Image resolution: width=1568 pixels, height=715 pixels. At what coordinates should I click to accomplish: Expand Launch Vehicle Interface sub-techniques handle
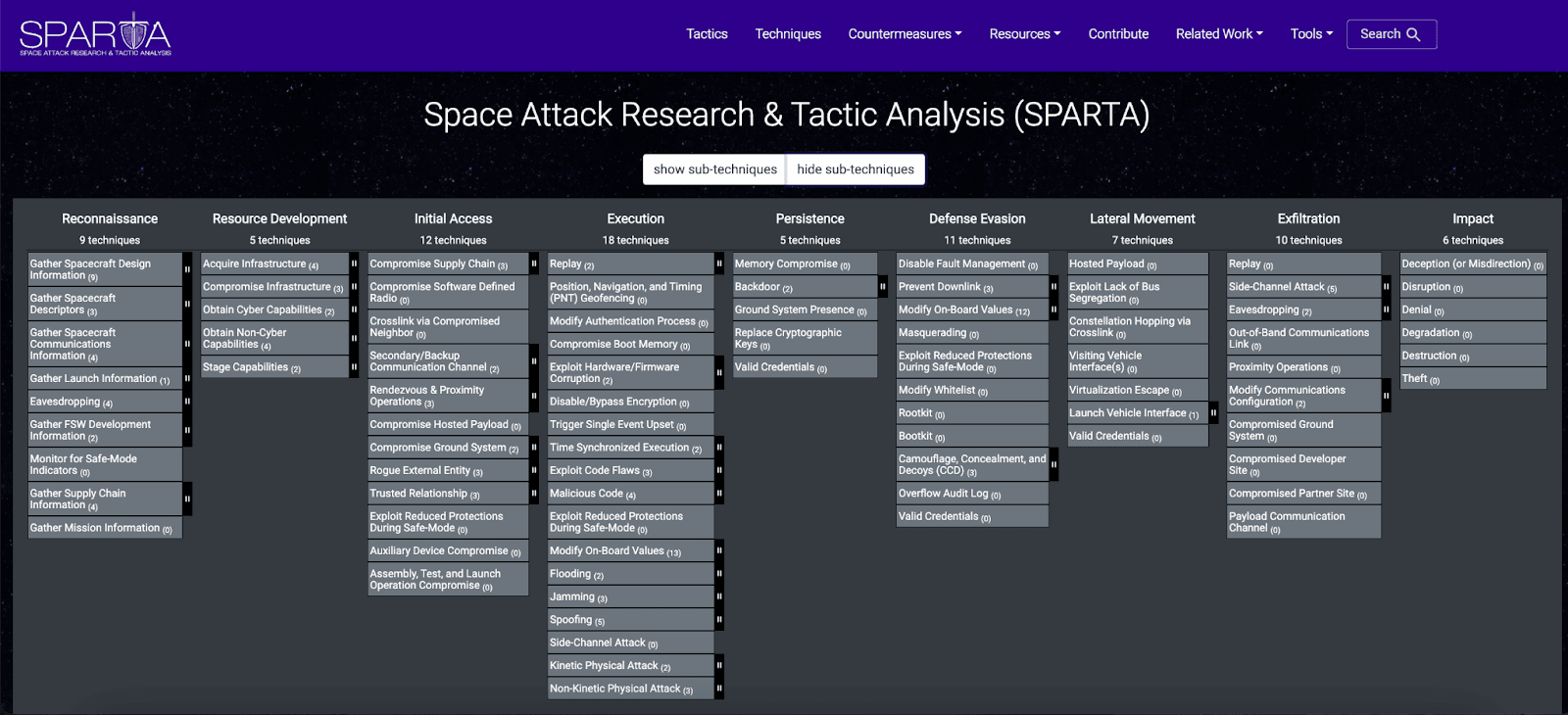pos(1214,412)
